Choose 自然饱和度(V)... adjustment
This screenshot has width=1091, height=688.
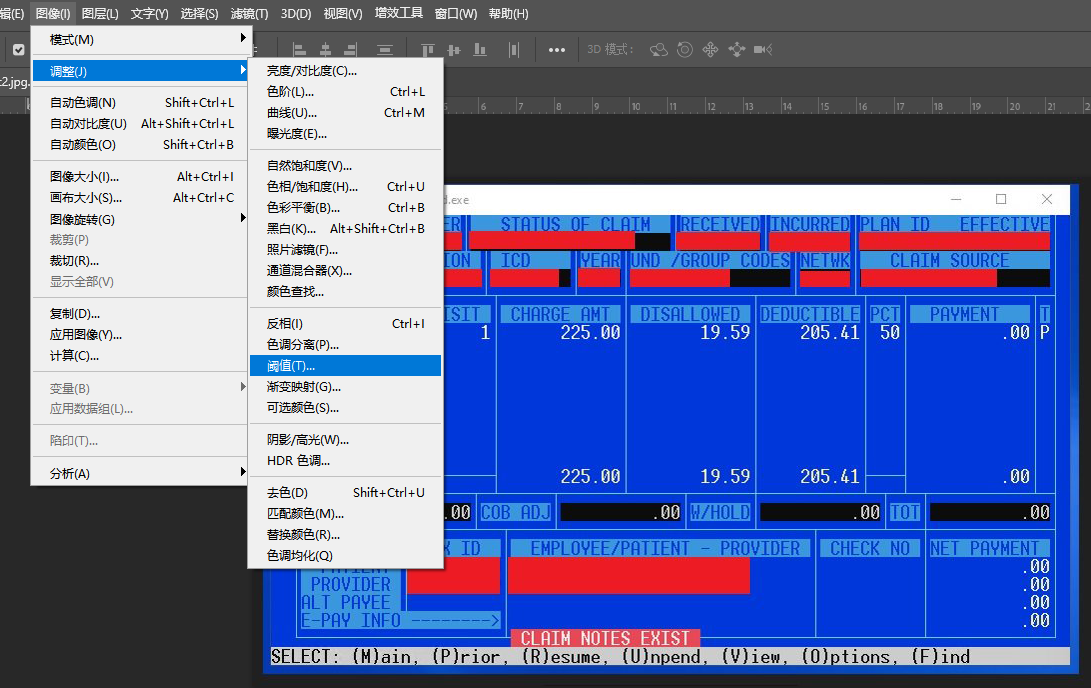tap(345, 166)
